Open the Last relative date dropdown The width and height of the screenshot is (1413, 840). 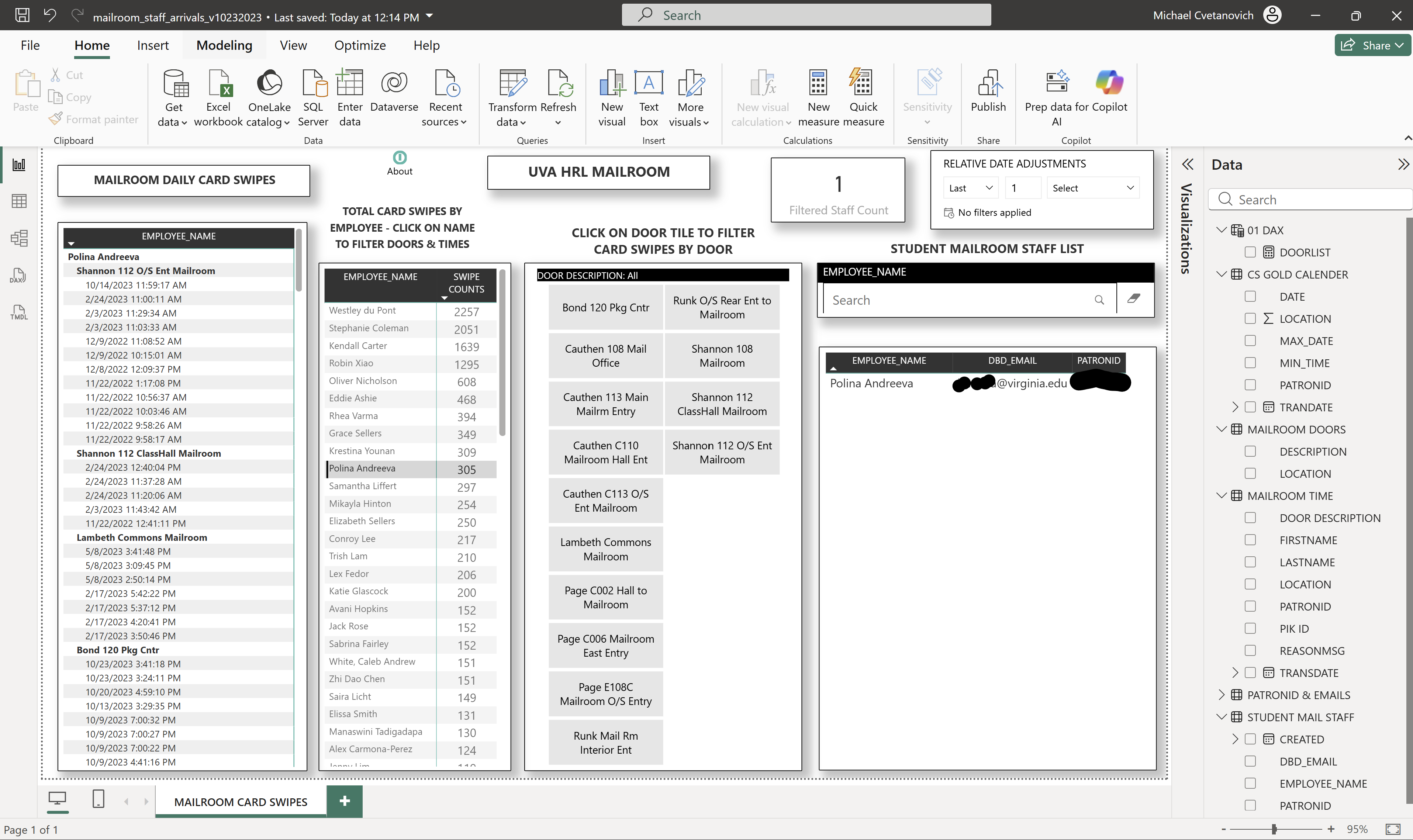971,188
